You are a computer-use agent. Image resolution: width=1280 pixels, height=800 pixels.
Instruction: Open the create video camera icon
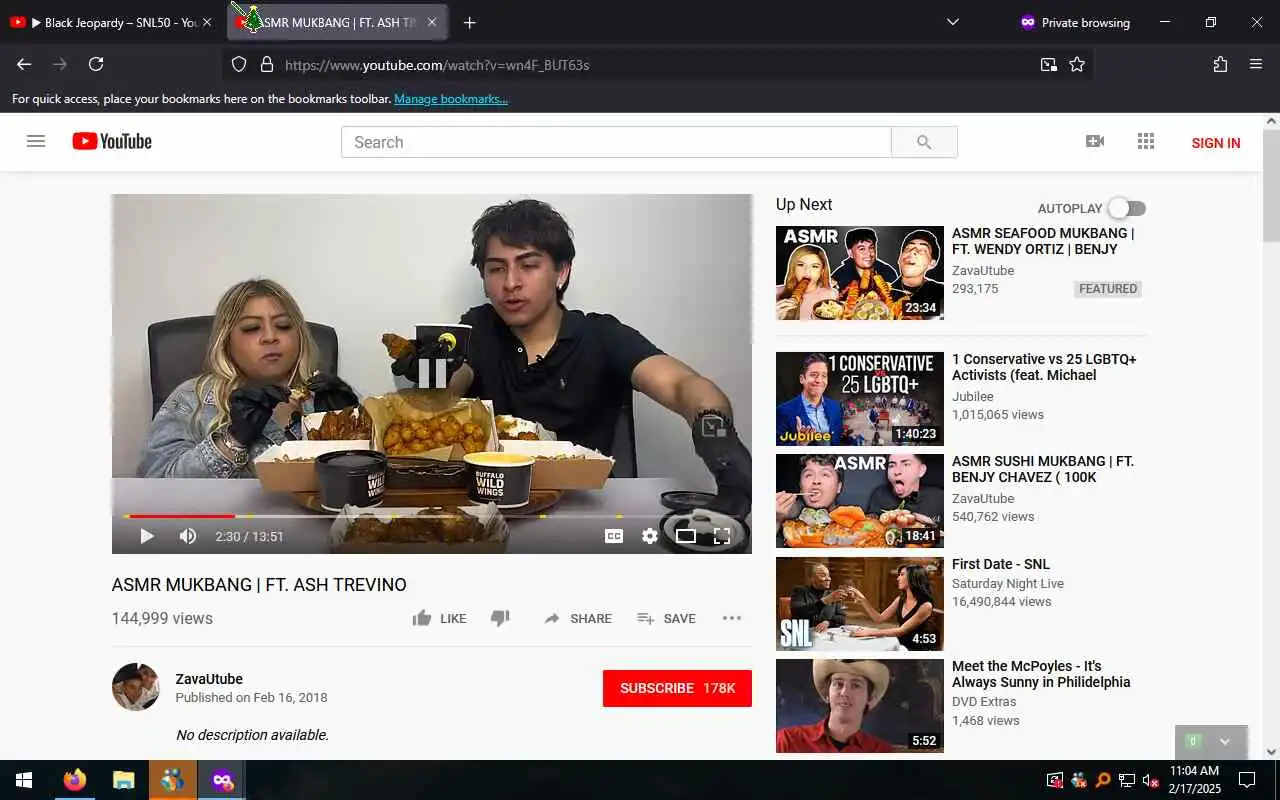(1095, 141)
